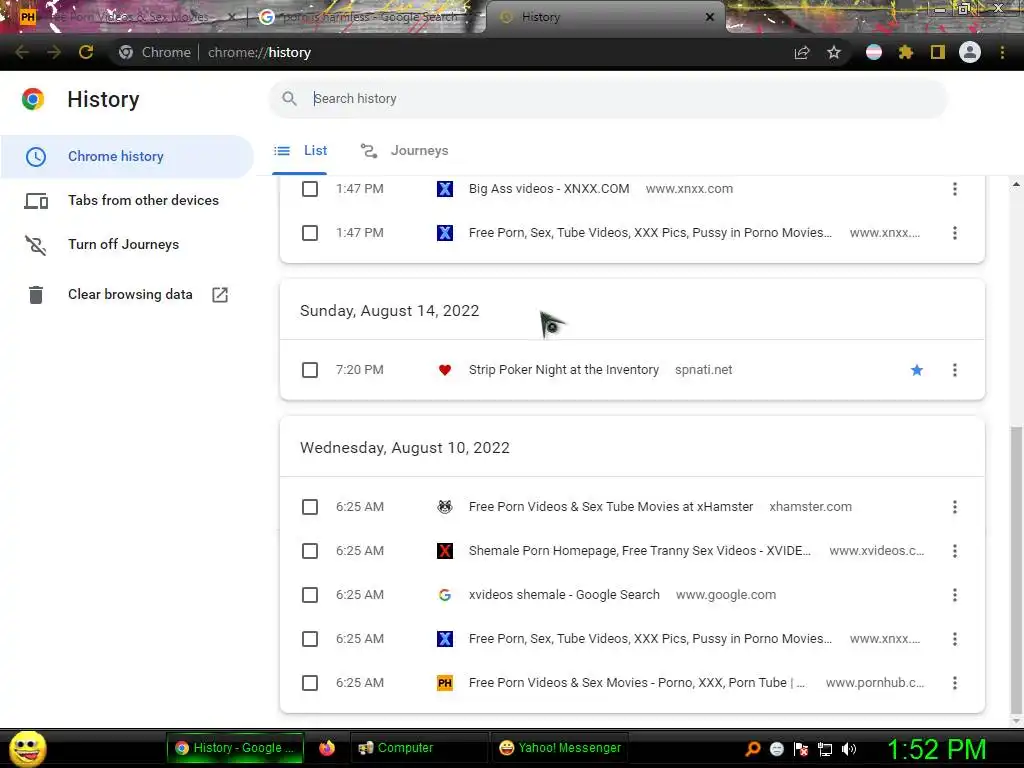
Task: Open Clear browsing data
Action: [127, 295]
